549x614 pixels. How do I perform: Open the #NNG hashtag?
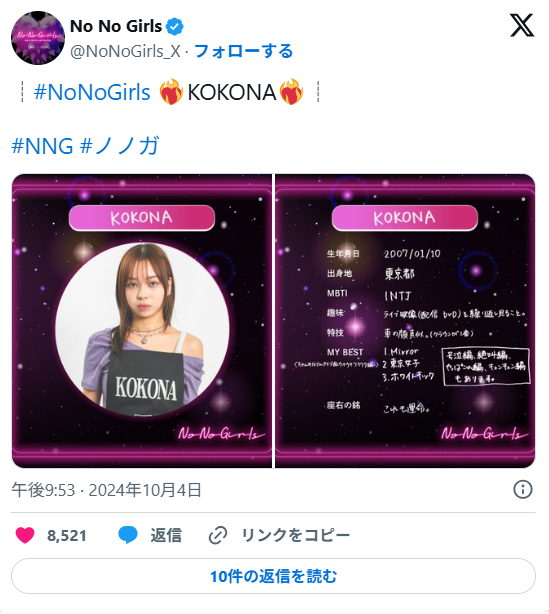pyautogui.click(x=42, y=146)
